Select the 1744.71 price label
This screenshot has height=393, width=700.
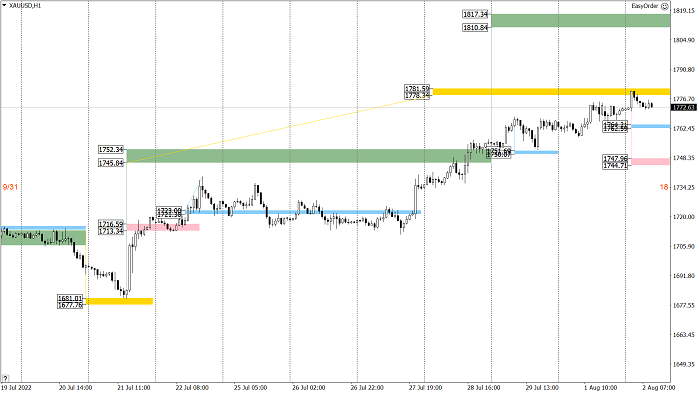[x=615, y=165]
